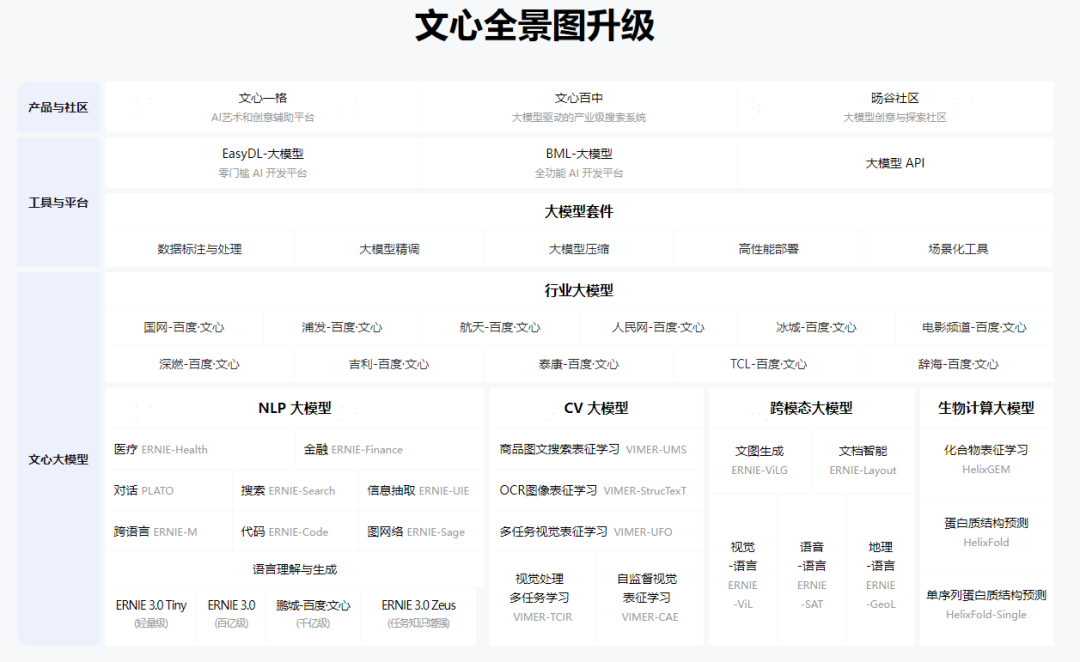Image resolution: width=1080 pixels, height=662 pixels.
Task: Select the 高性能部署 toolkit item
Action: [x=768, y=249]
